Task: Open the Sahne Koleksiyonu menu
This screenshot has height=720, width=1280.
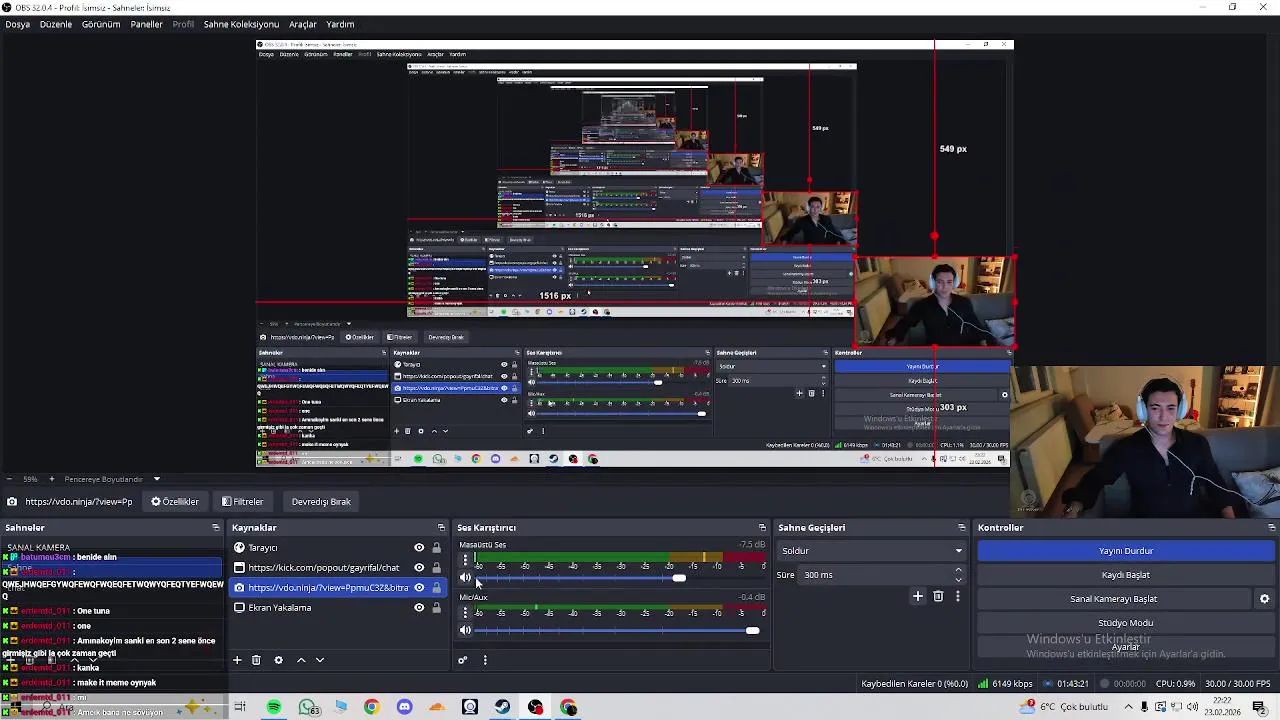Action: tap(241, 24)
